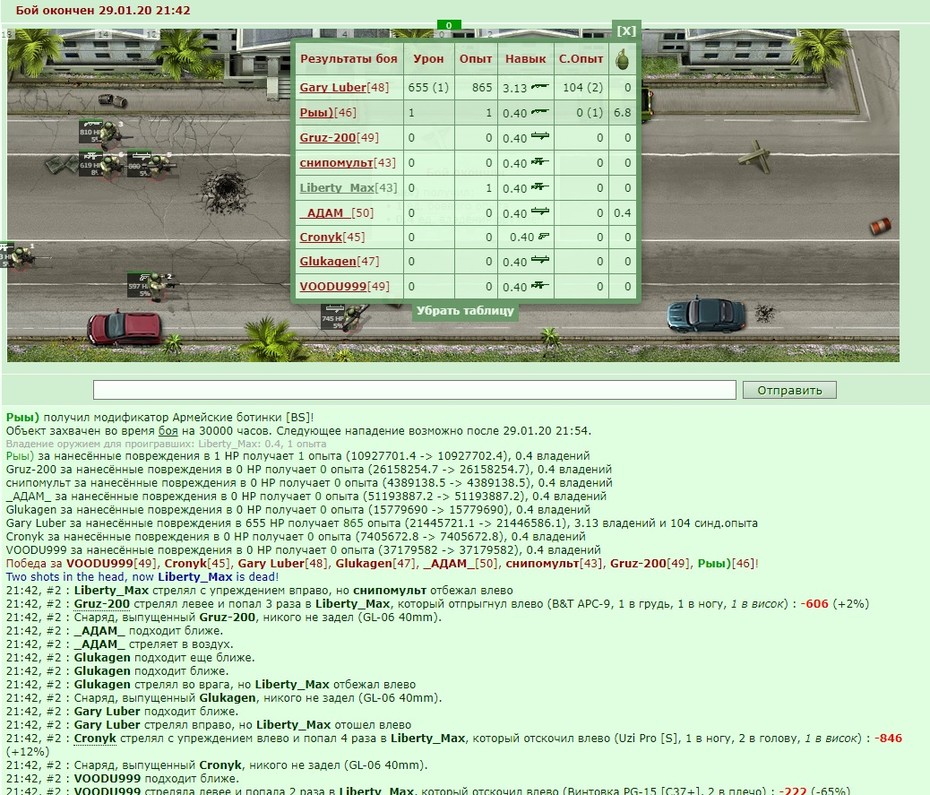This screenshot has height=795, width=930.
Task: Click Рыы) name in first log line
Action: (x=23, y=417)
